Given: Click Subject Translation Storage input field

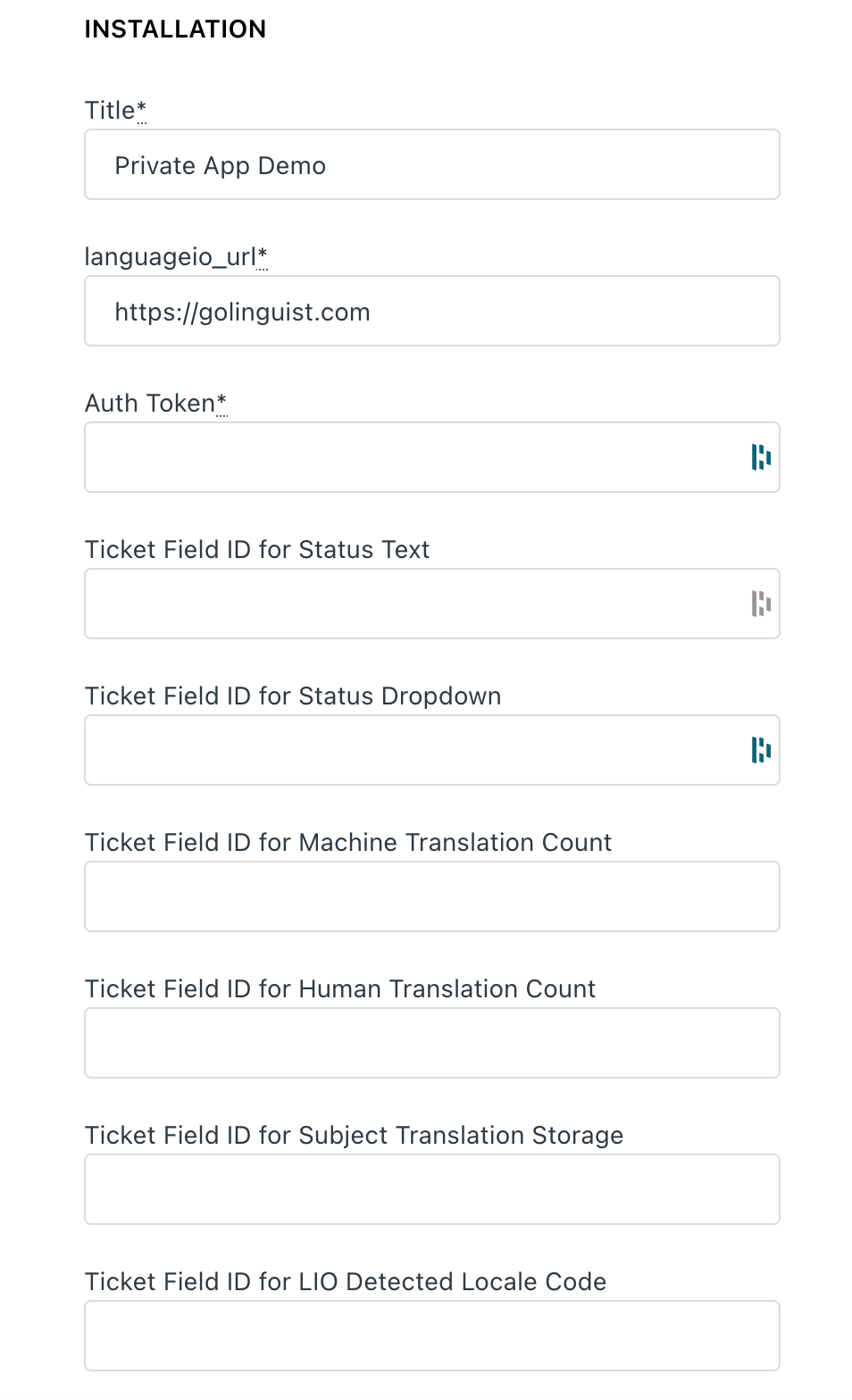Looking at the screenshot, I should click(432, 1189).
